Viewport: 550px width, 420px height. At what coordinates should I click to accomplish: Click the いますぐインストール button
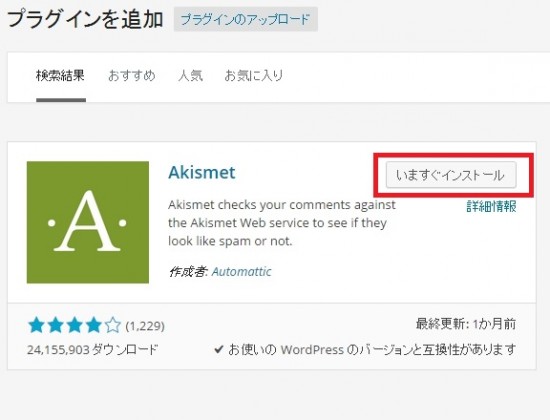point(451,175)
